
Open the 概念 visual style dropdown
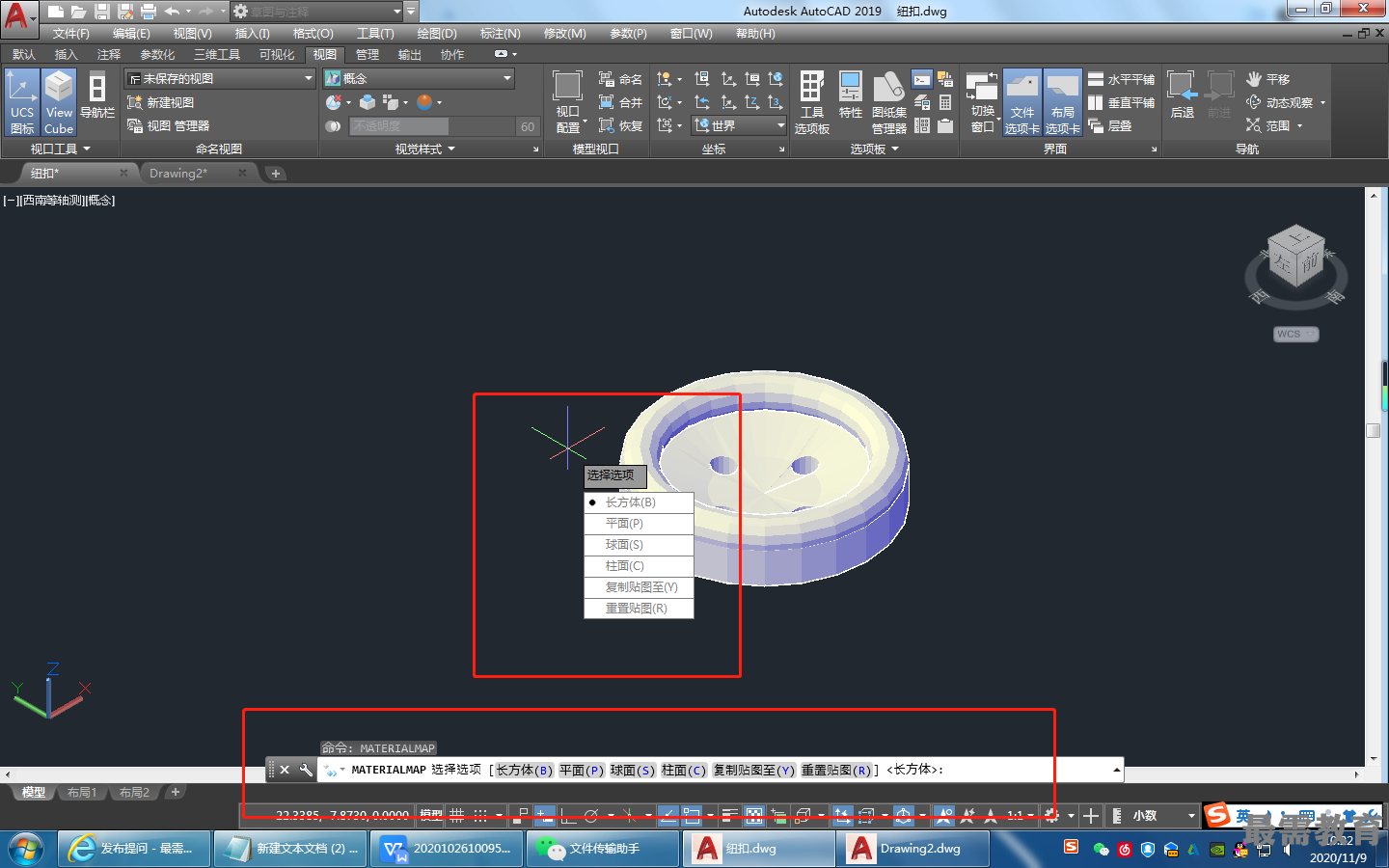tap(419, 78)
